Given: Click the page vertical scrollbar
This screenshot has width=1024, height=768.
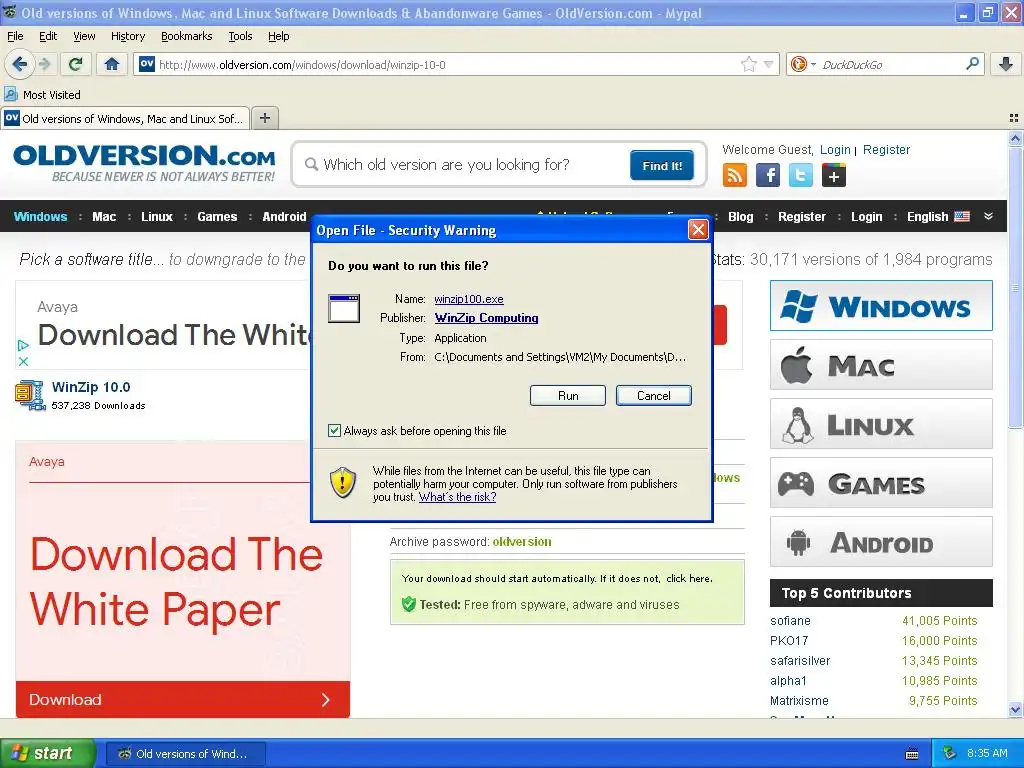Looking at the screenshot, I should click(x=1014, y=287).
